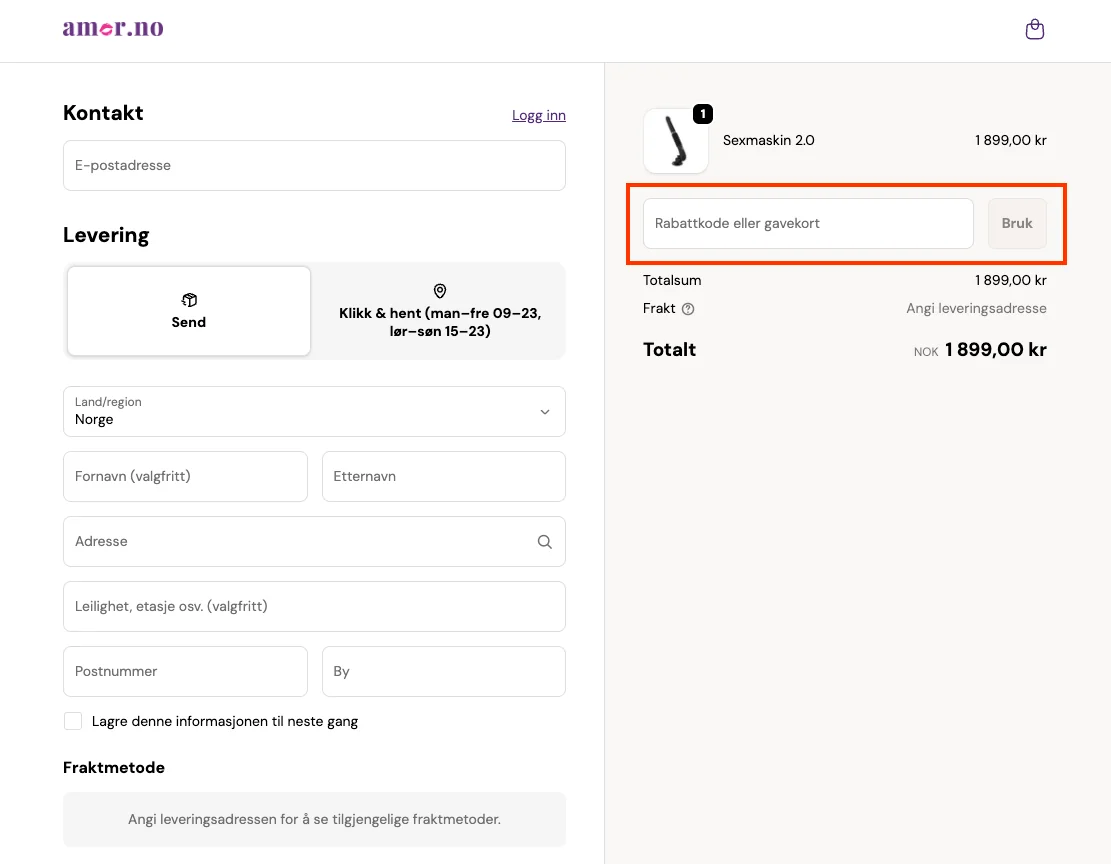Focus the Etternavn text field

(443, 477)
